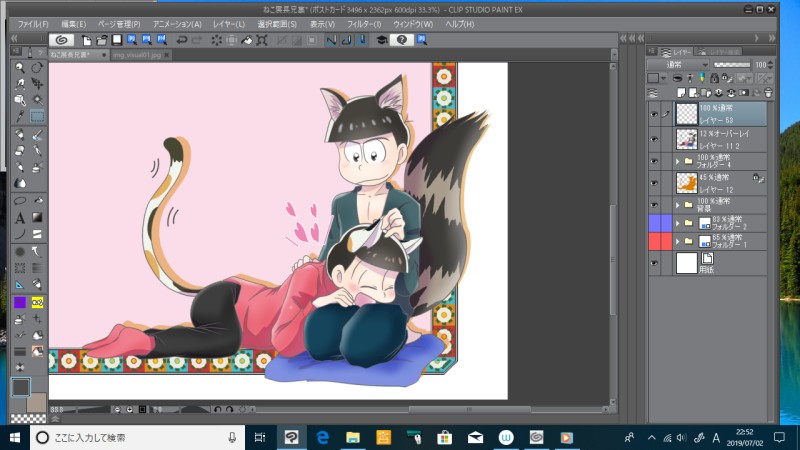Viewport: 800px width, 450px height.
Task: Select the レイヤー 12 orange thumbnail
Action: [687, 183]
